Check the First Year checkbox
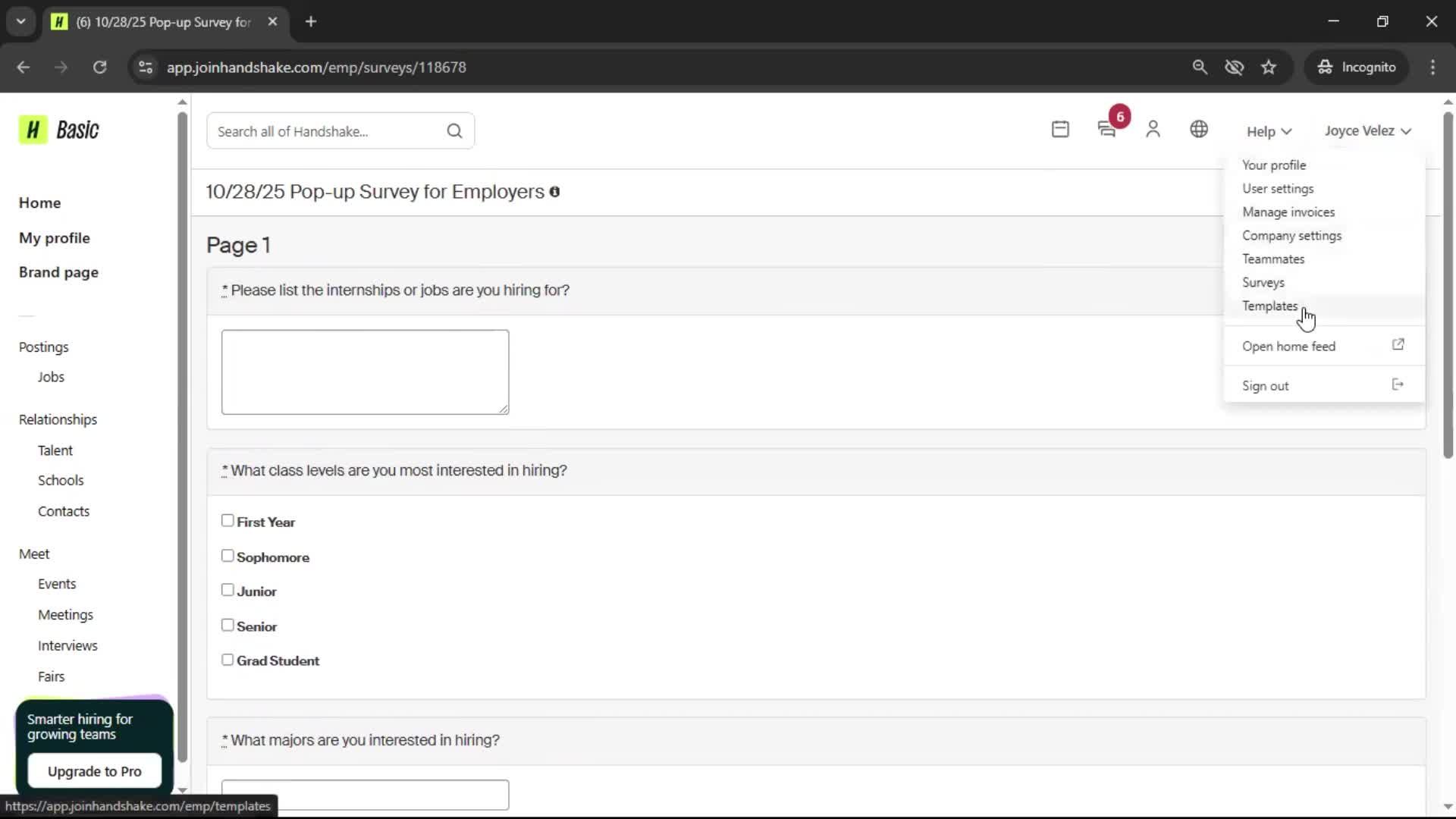The image size is (1456, 819). click(227, 521)
